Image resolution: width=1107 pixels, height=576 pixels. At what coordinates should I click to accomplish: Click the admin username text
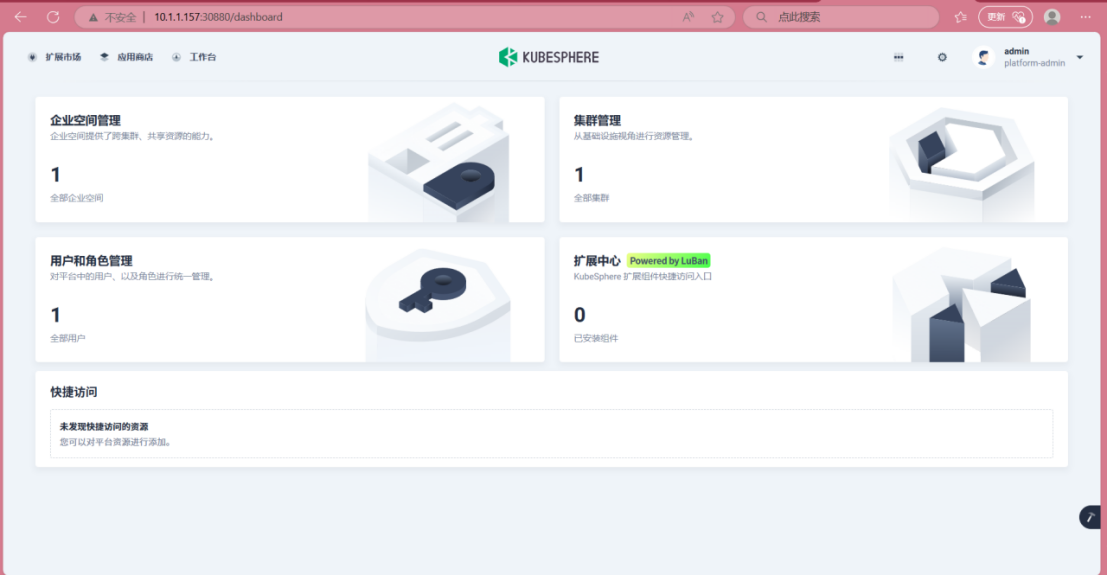coord(1017,52)
